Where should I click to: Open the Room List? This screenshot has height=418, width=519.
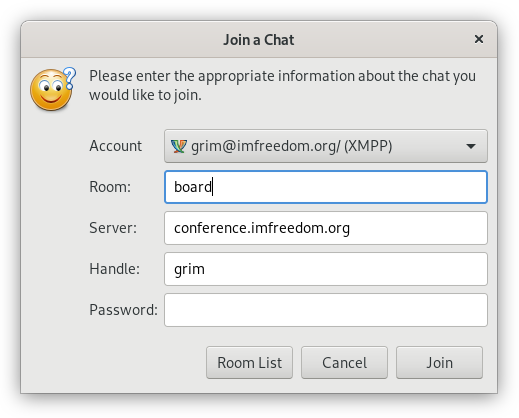point(249,363)
